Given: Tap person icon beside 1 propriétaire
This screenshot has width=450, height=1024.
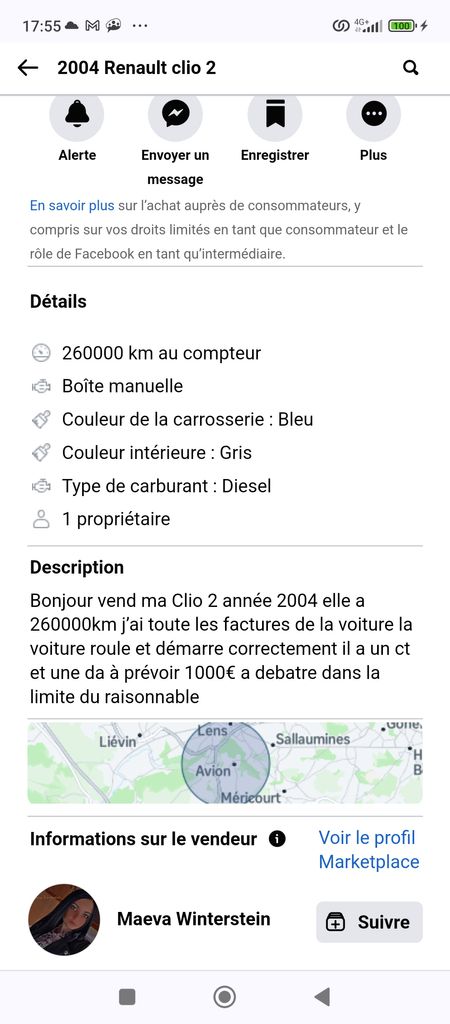Looking at the screenshot, I should 41,520.
